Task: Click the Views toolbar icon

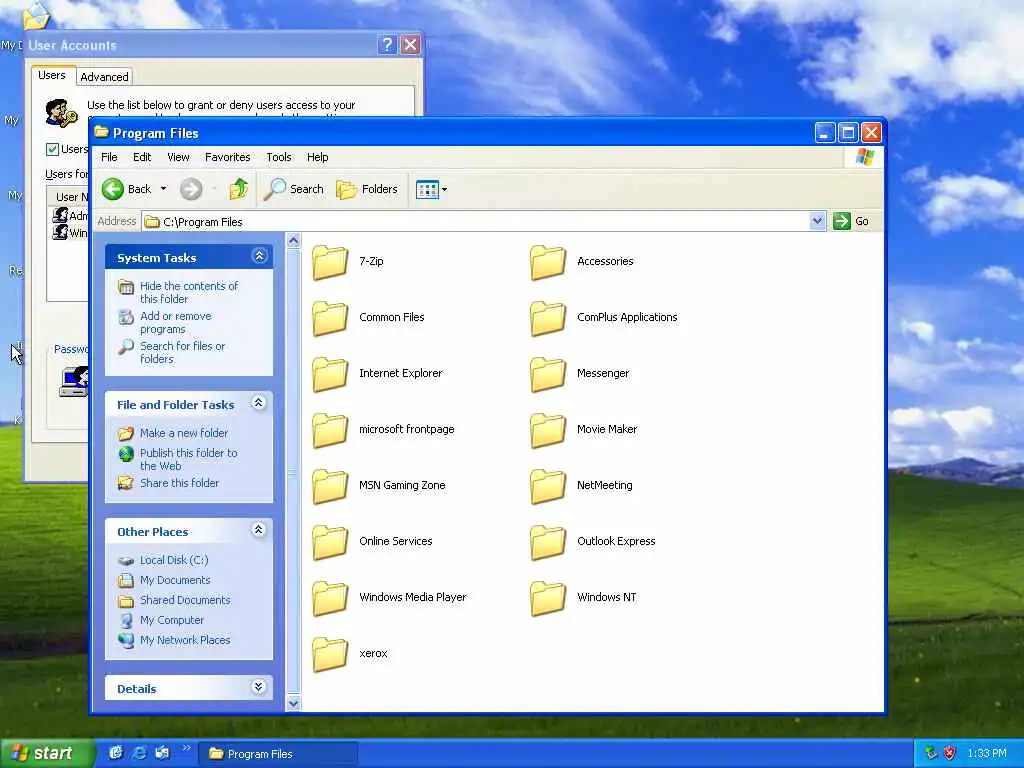Action: (x=427, y=190)
